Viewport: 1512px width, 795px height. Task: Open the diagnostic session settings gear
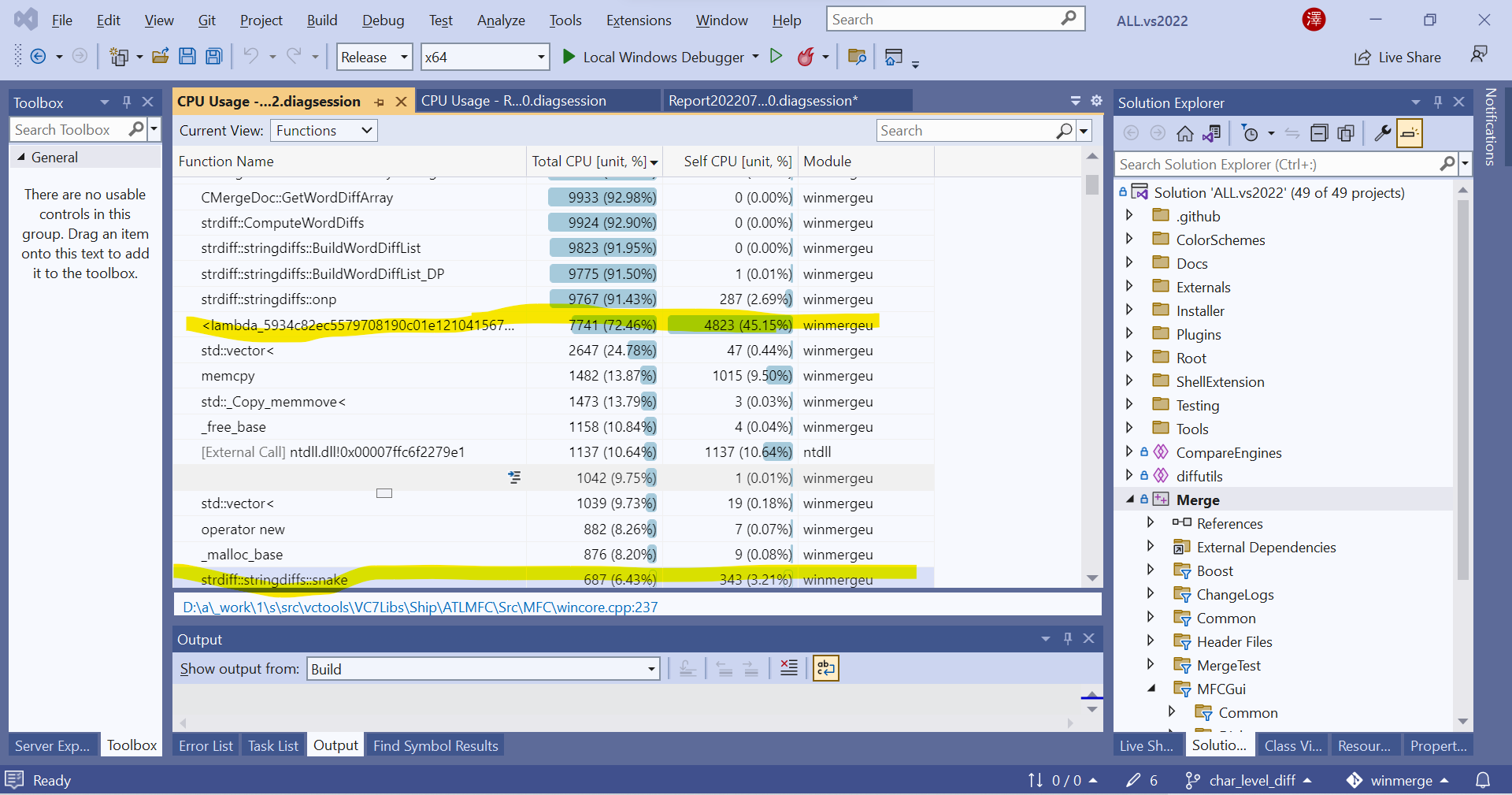[x=1096, y=101]
